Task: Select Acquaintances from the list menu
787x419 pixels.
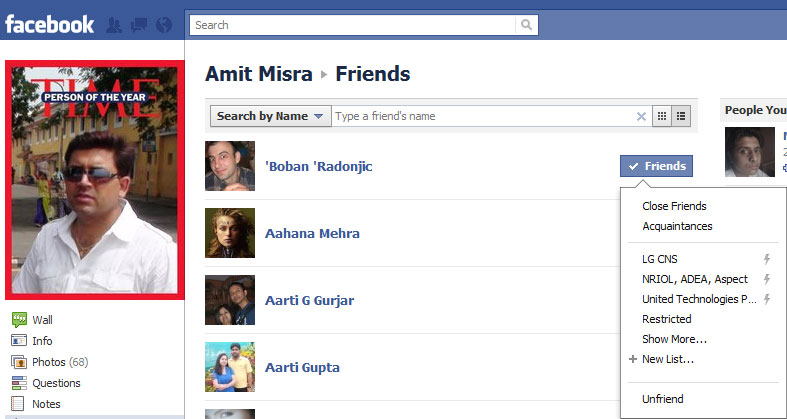Action: click(x=677, y=226)
